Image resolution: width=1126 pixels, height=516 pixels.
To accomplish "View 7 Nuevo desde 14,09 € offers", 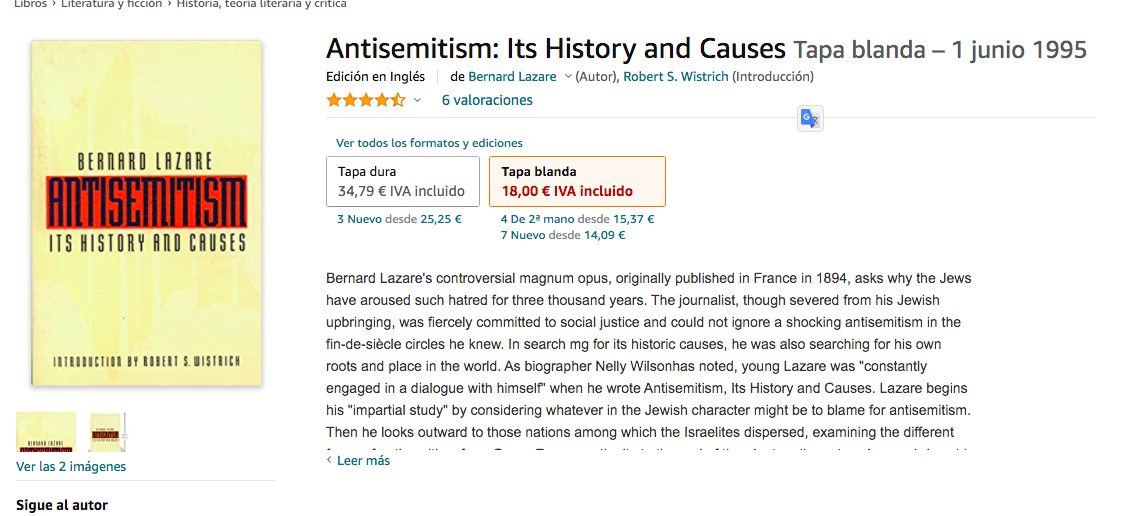I will tap(563, 235).
